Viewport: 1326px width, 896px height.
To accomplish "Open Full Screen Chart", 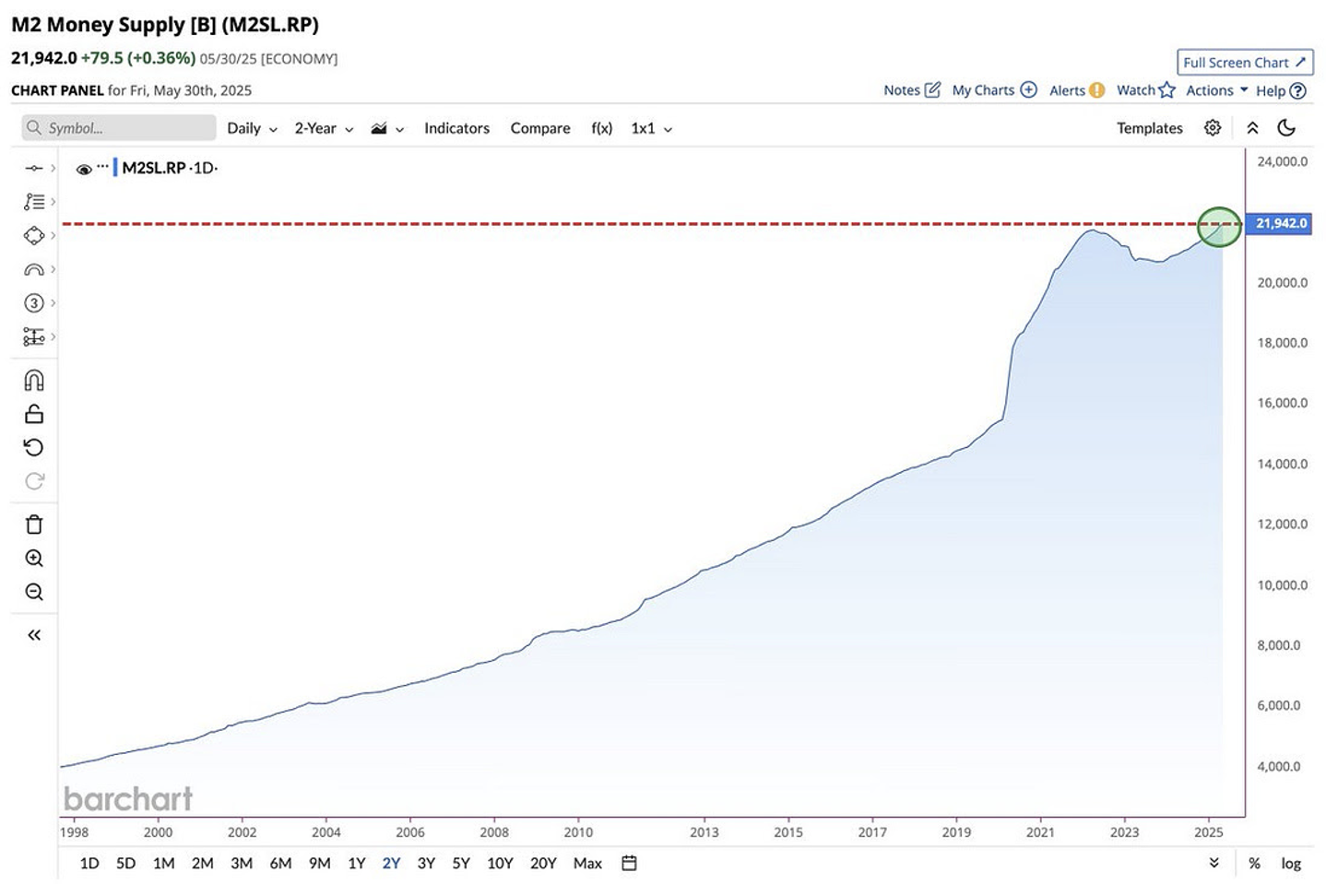I will pyautogui.click(x=1245, y=62).
